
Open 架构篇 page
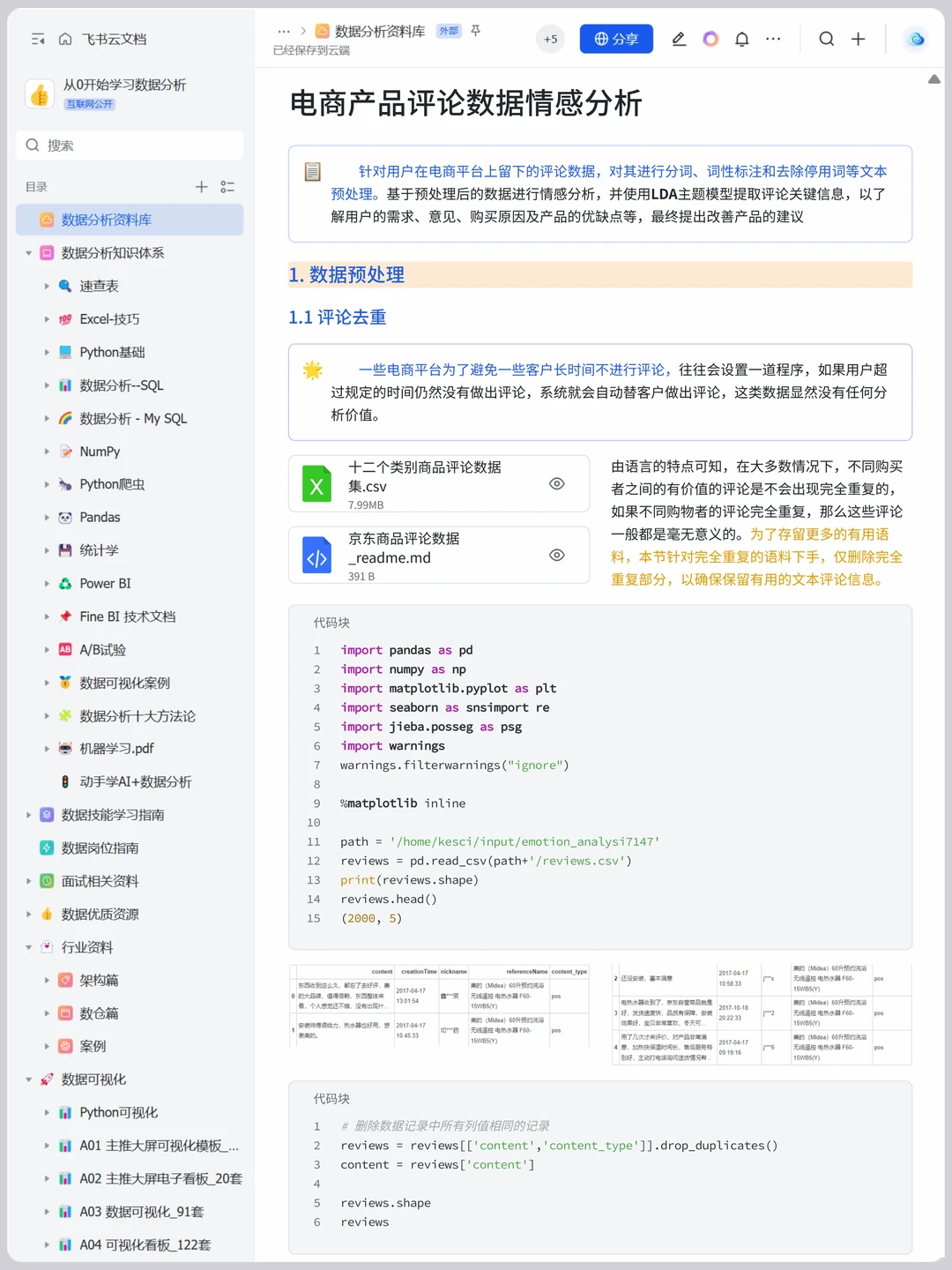click(x=99, y=981)
